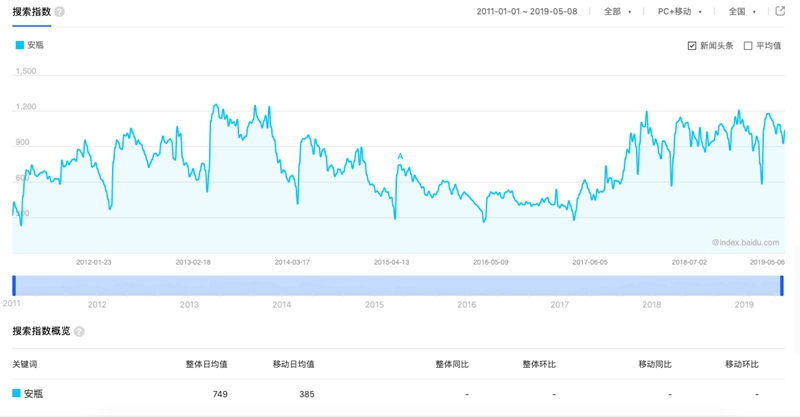Click the 整体同比 column header

[452, 364]
